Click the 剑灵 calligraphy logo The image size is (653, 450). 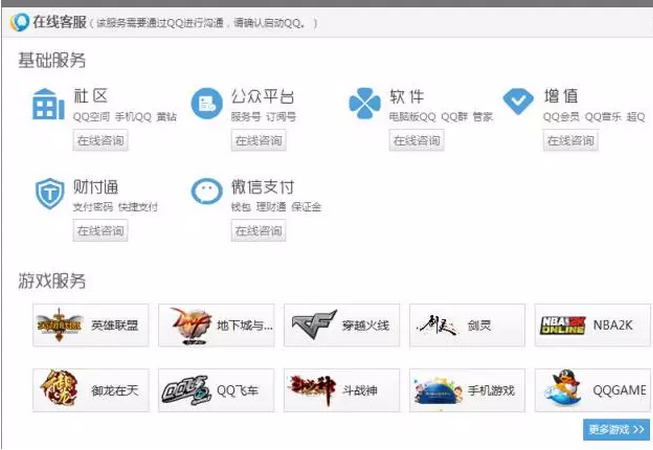[x=437, y=325]
